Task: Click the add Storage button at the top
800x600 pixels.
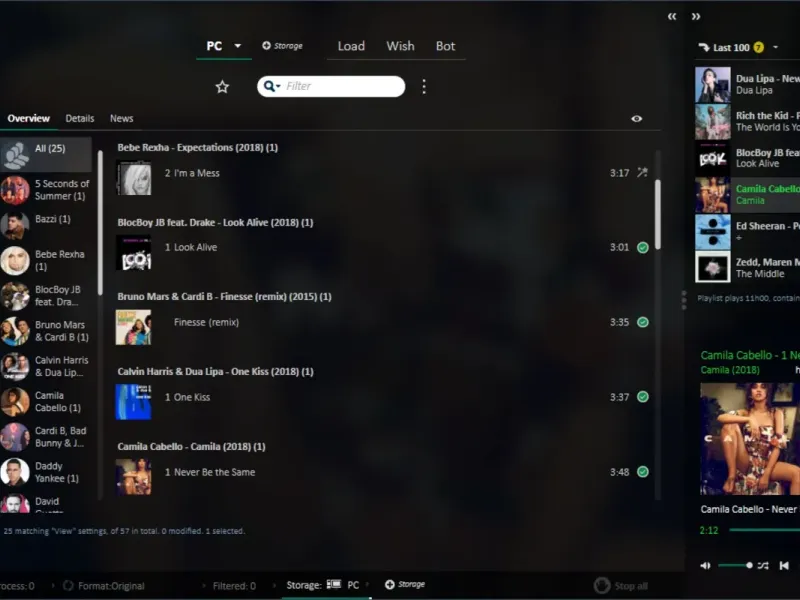Action: (282, 46)
